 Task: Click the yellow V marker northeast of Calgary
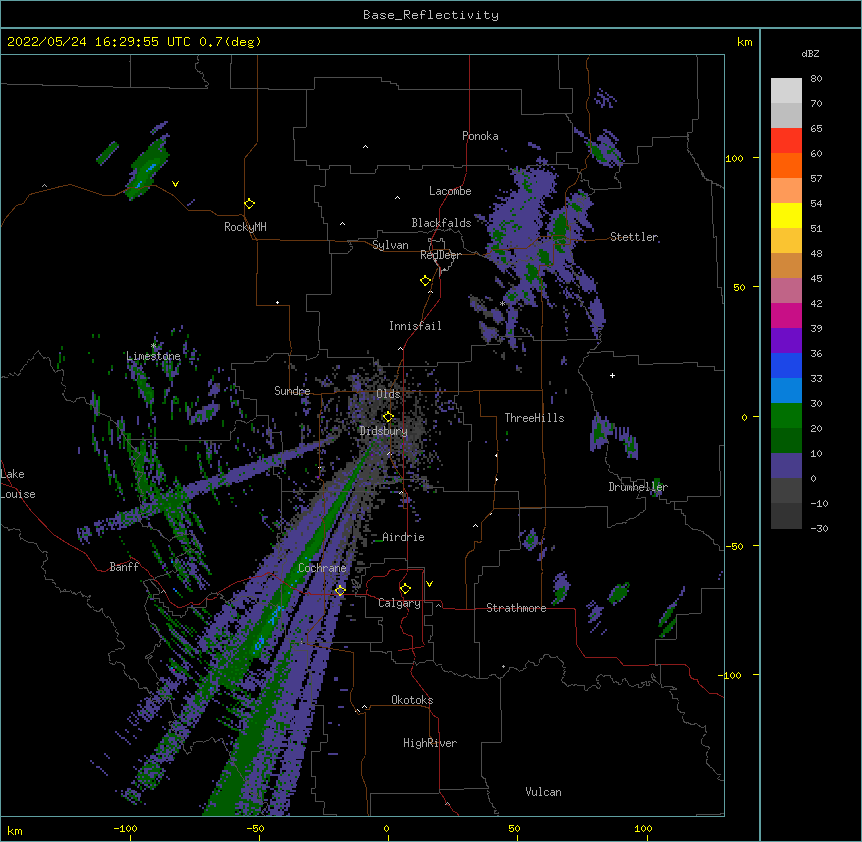(x=429, y=584)
